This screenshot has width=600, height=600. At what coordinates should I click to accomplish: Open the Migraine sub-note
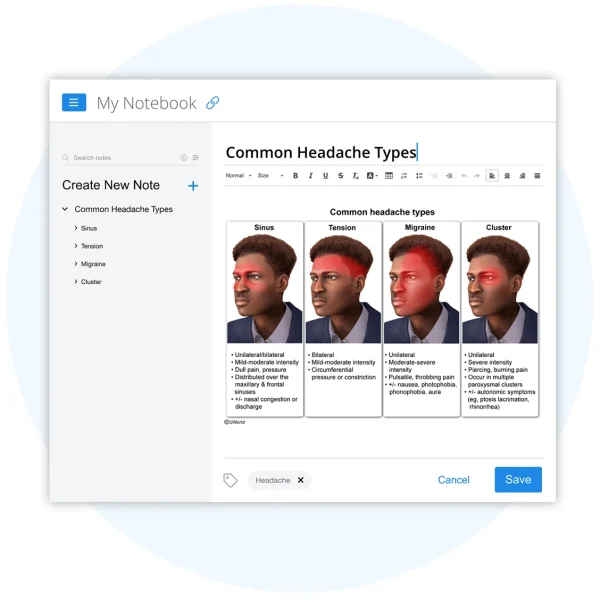pos(93,264)
